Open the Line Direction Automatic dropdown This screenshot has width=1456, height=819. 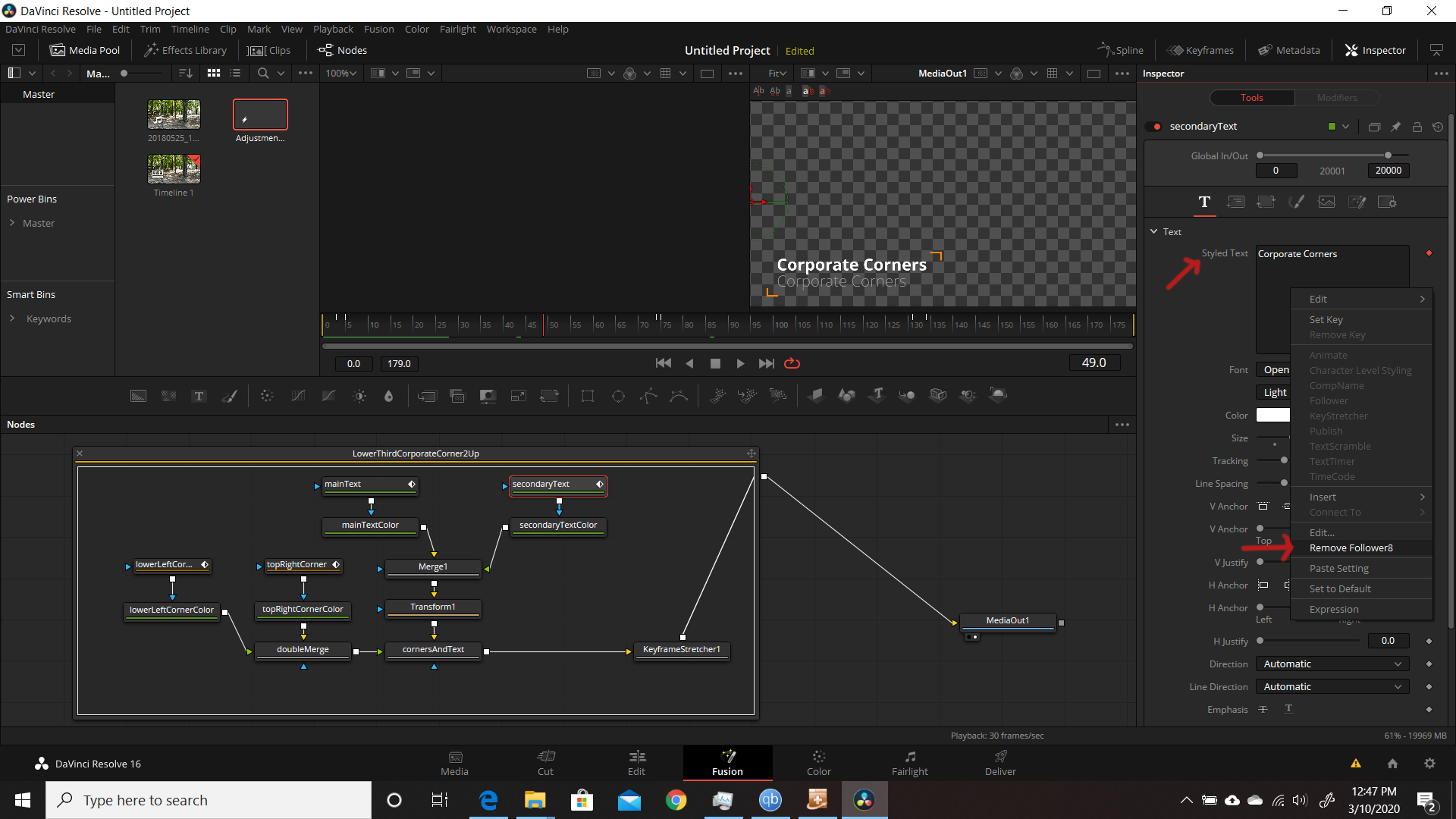(1332, 687)
